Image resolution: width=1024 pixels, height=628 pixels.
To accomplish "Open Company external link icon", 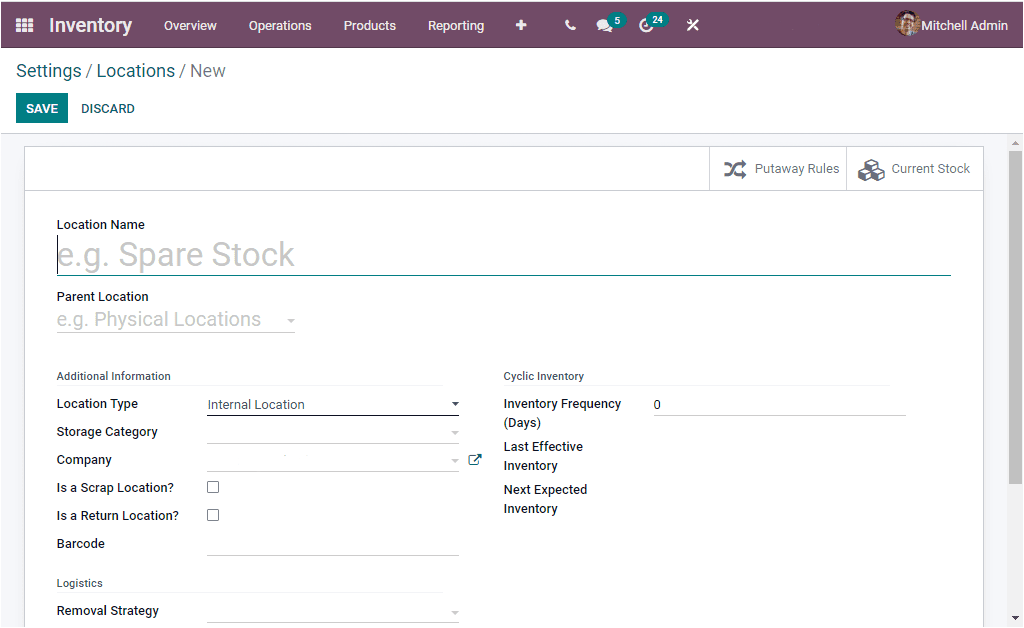I will tap(475, 460).
